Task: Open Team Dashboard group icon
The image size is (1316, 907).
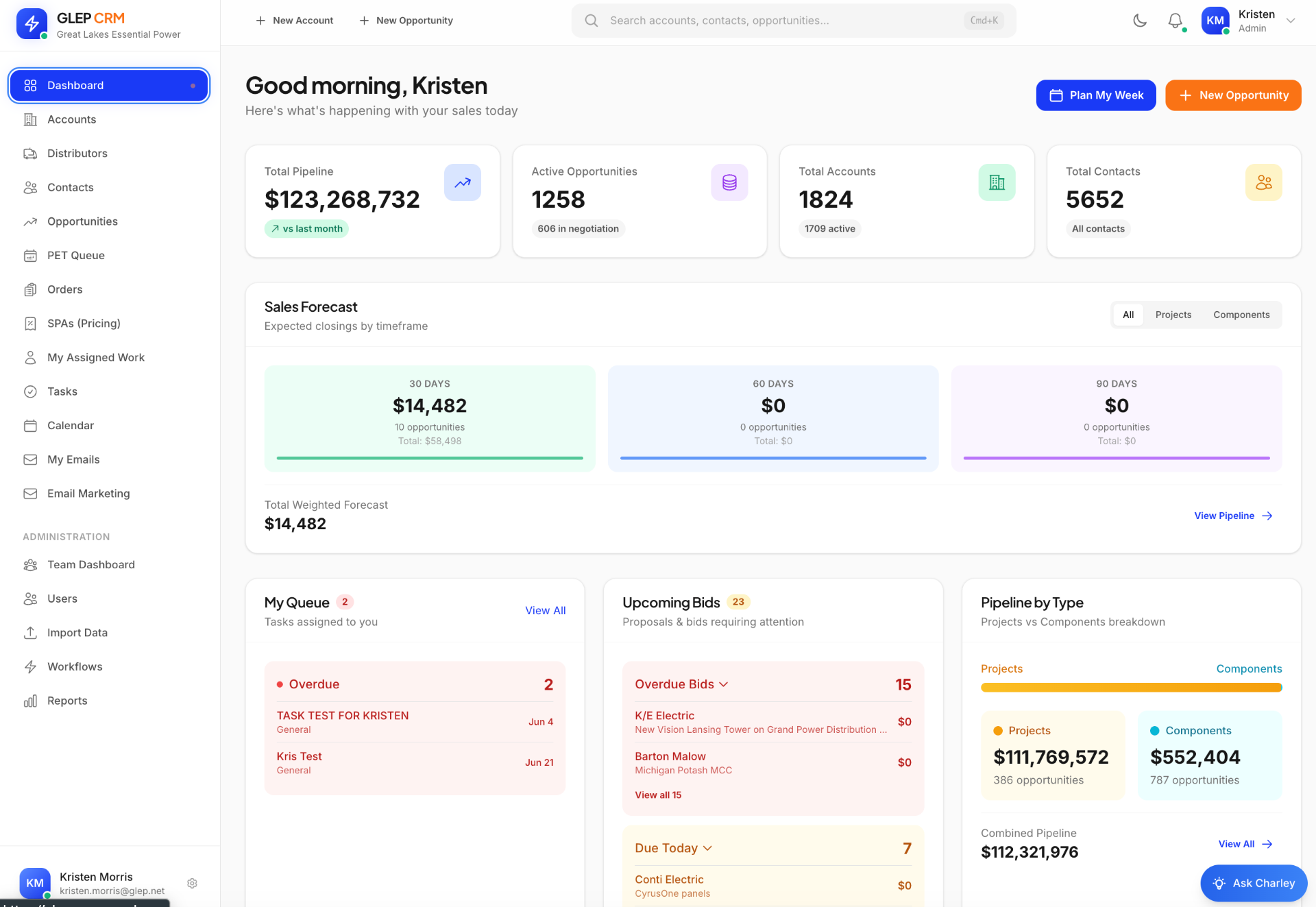Action: [30, 565]
